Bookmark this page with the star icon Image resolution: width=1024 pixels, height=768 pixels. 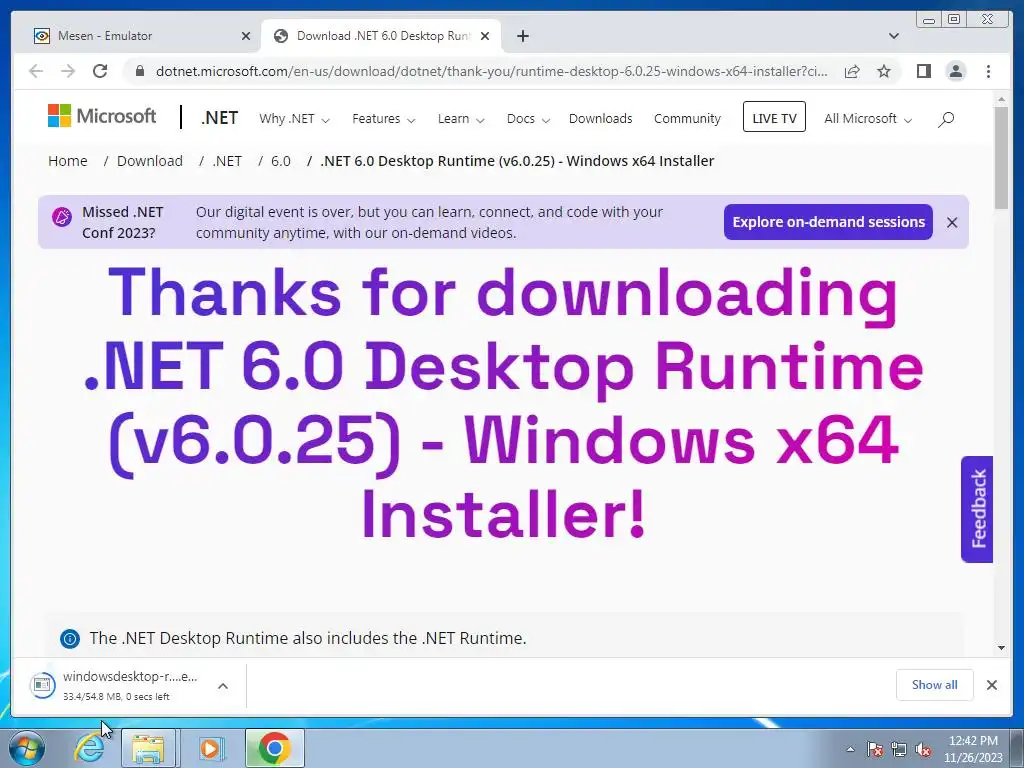point(884,71)
